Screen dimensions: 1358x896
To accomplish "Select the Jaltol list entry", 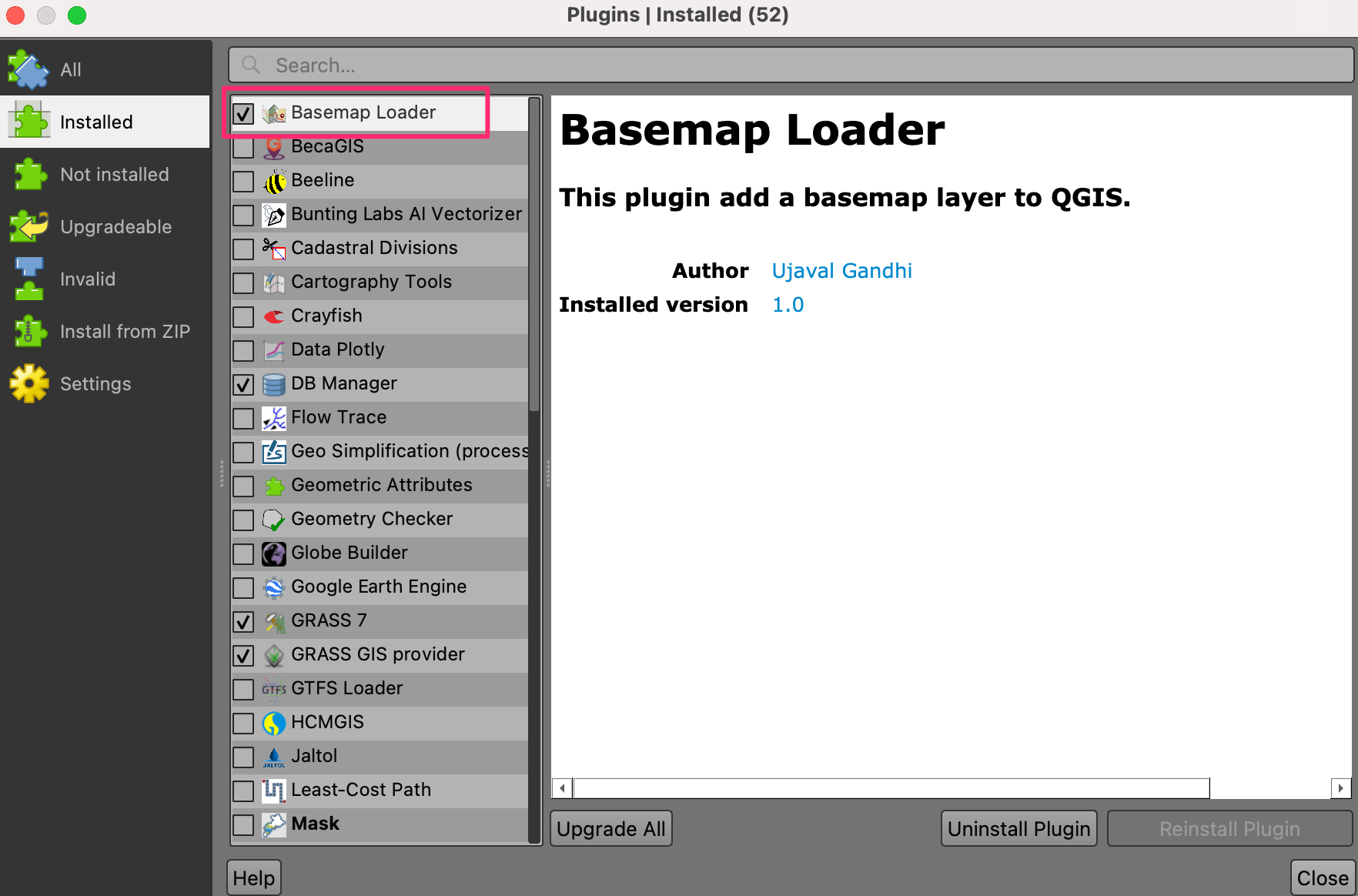I will (380, 756).
